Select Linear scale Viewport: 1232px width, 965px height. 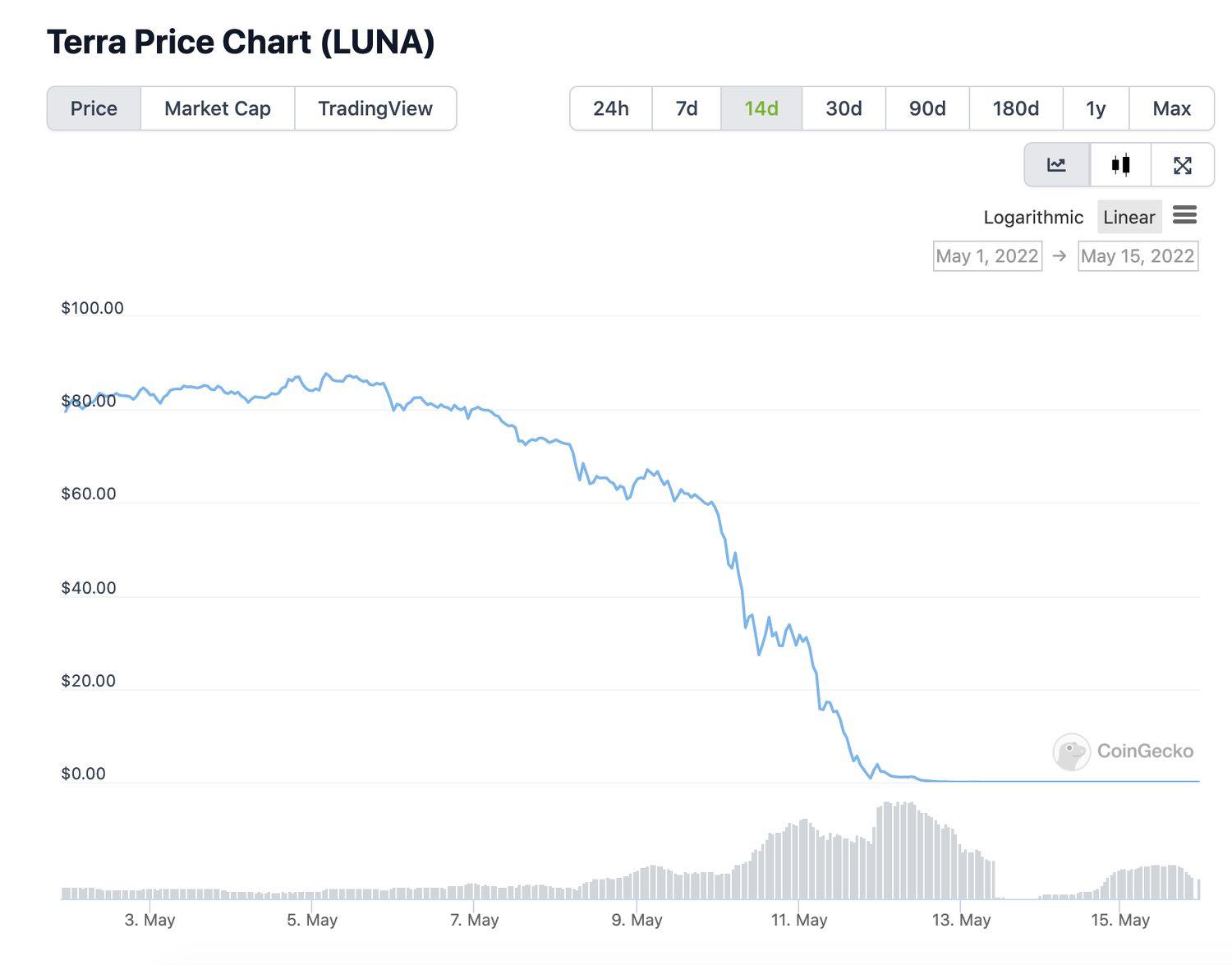[1129, 217]
